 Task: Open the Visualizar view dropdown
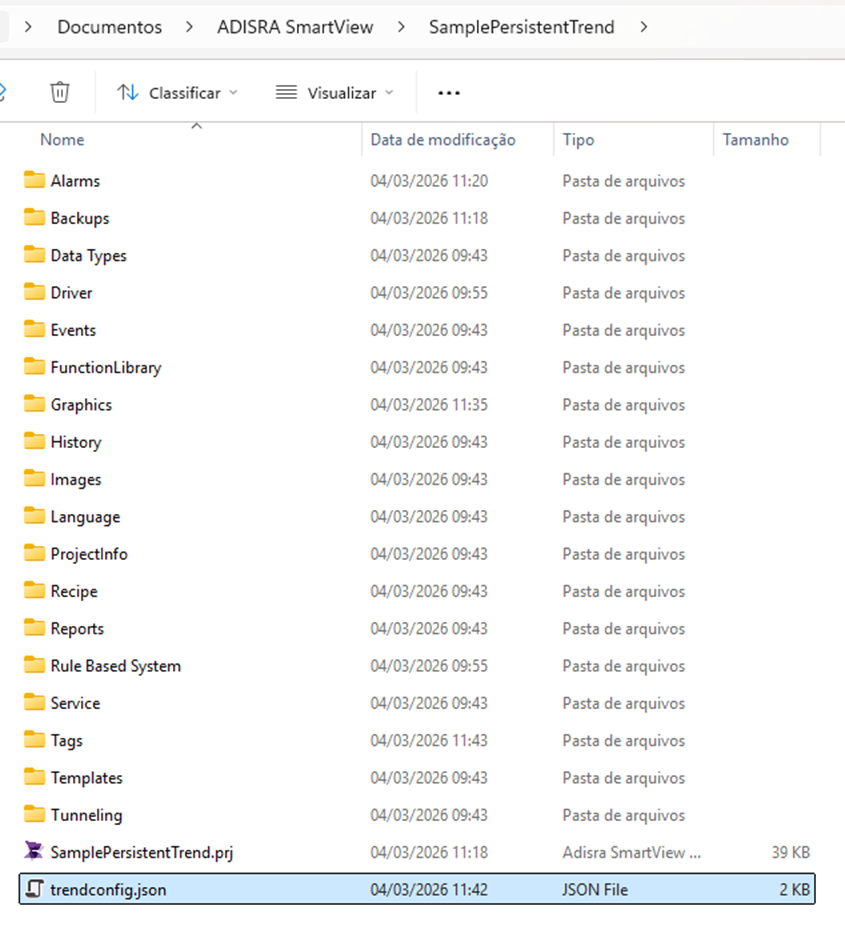(335, 93)
